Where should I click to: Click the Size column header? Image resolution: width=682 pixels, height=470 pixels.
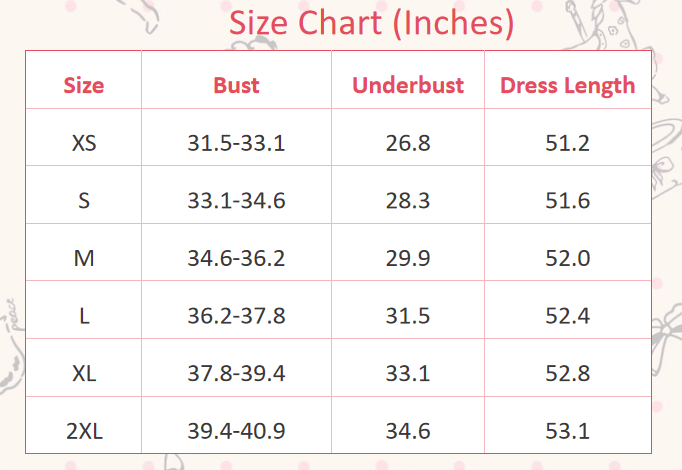click(x=84, y=85)
